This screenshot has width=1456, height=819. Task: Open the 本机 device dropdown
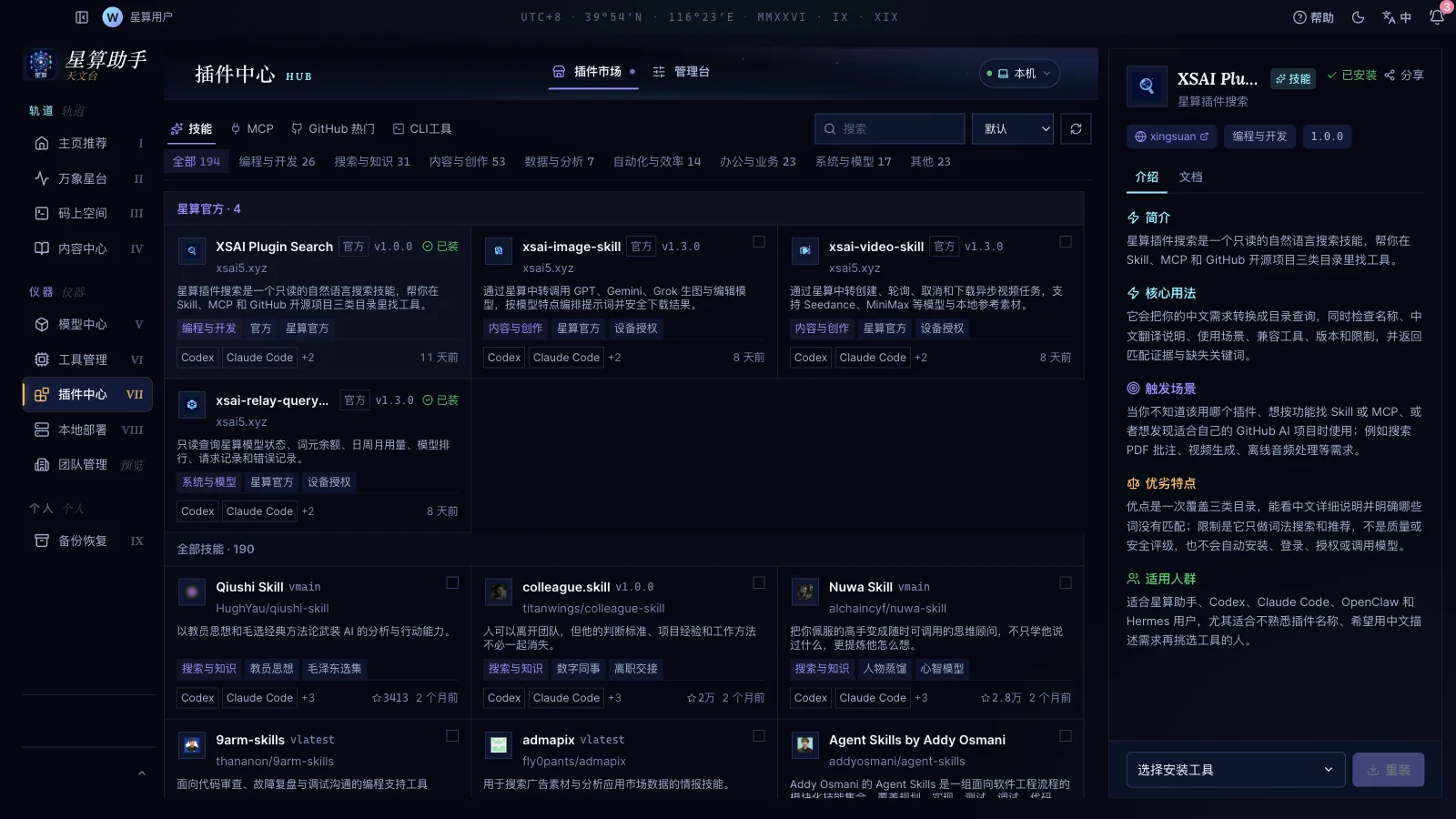pyautogui.click(x=1019, y=74)
